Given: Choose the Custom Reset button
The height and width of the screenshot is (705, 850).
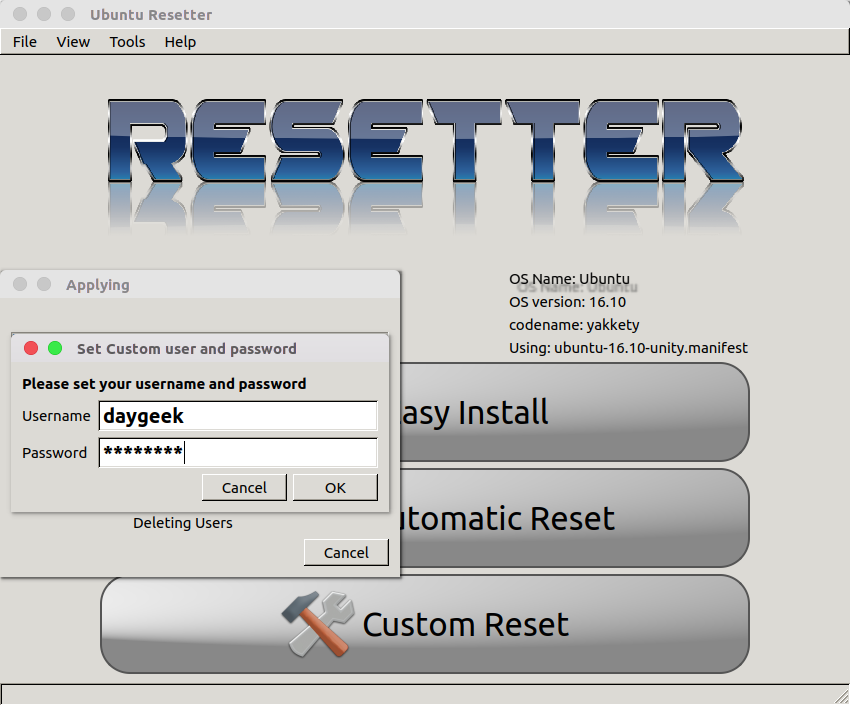Looking at the screenshot, I should [425, 624].
